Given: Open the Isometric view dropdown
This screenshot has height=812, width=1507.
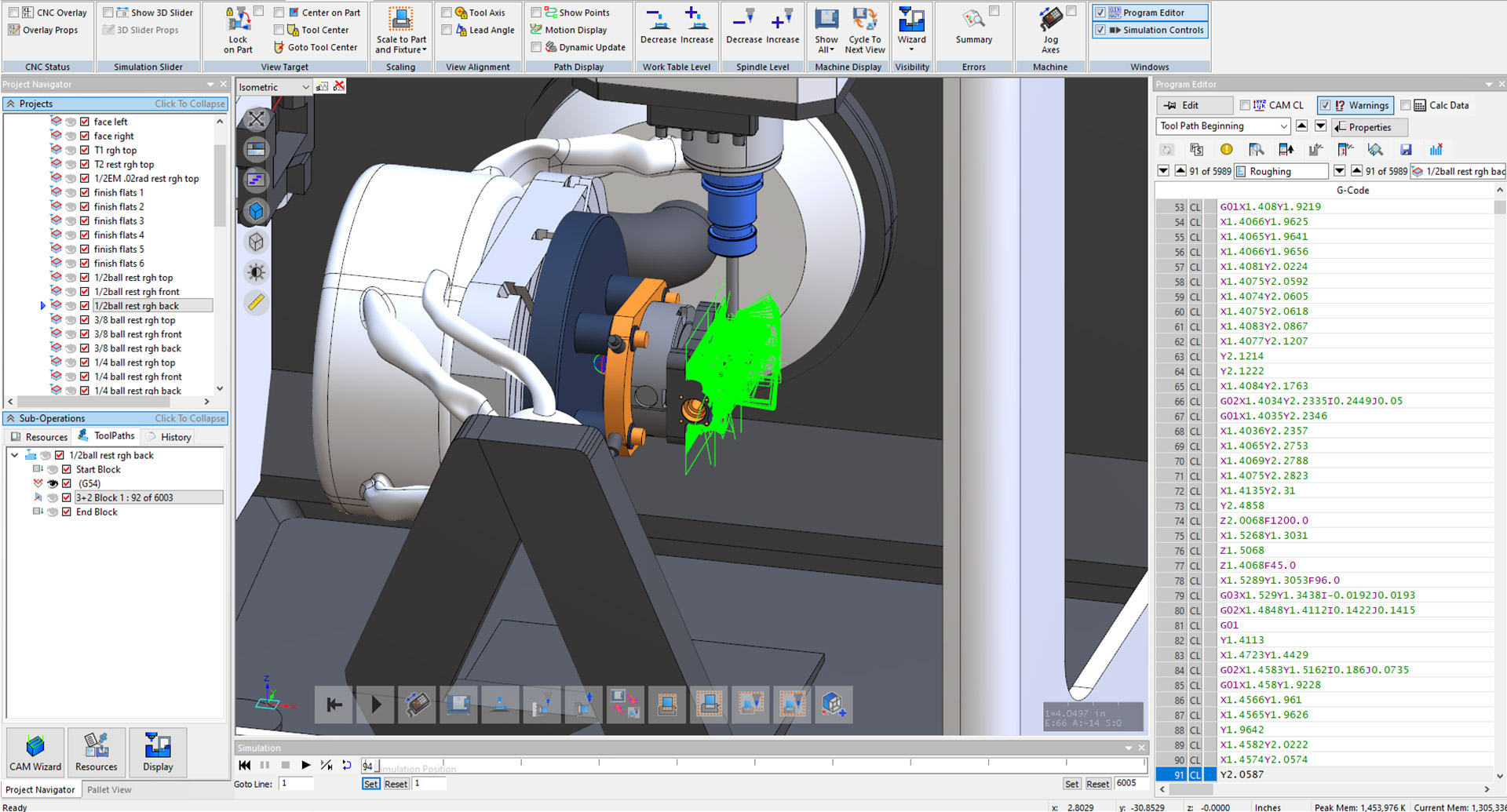Looking at the screenshot, I should click(x=305, y=87).
